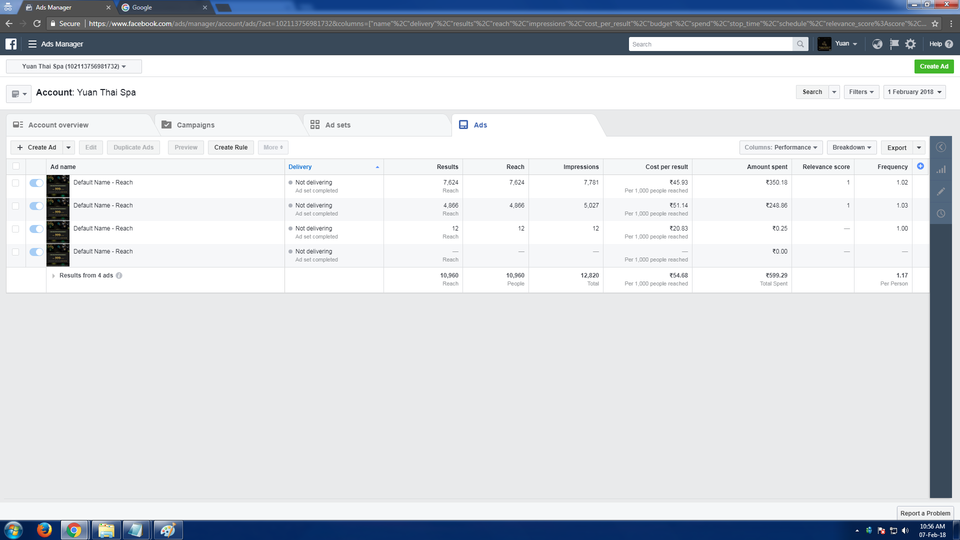
Task: Click the pencil edit icon in side panel
Action: (x=941, y=192)
